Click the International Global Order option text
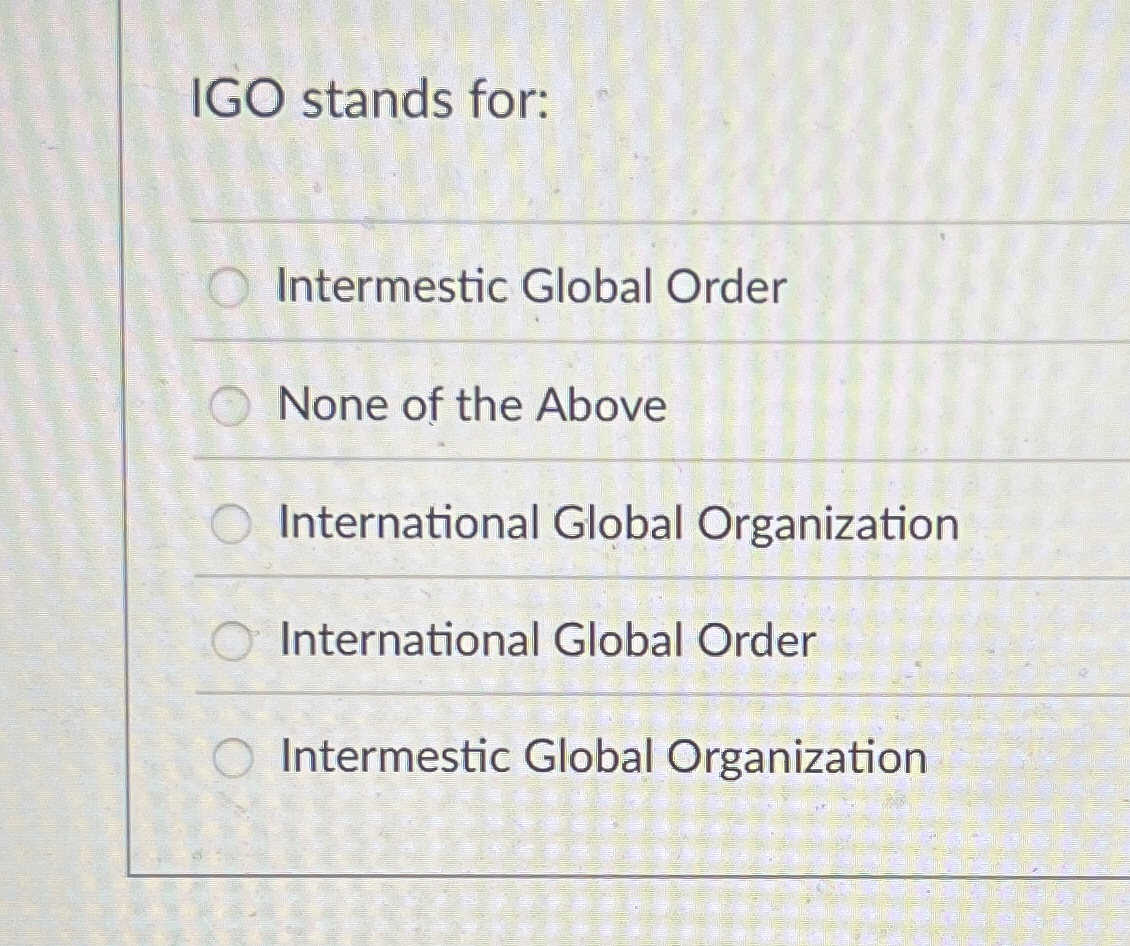This screenshot has height=946, width=1130. coord(547,638)
